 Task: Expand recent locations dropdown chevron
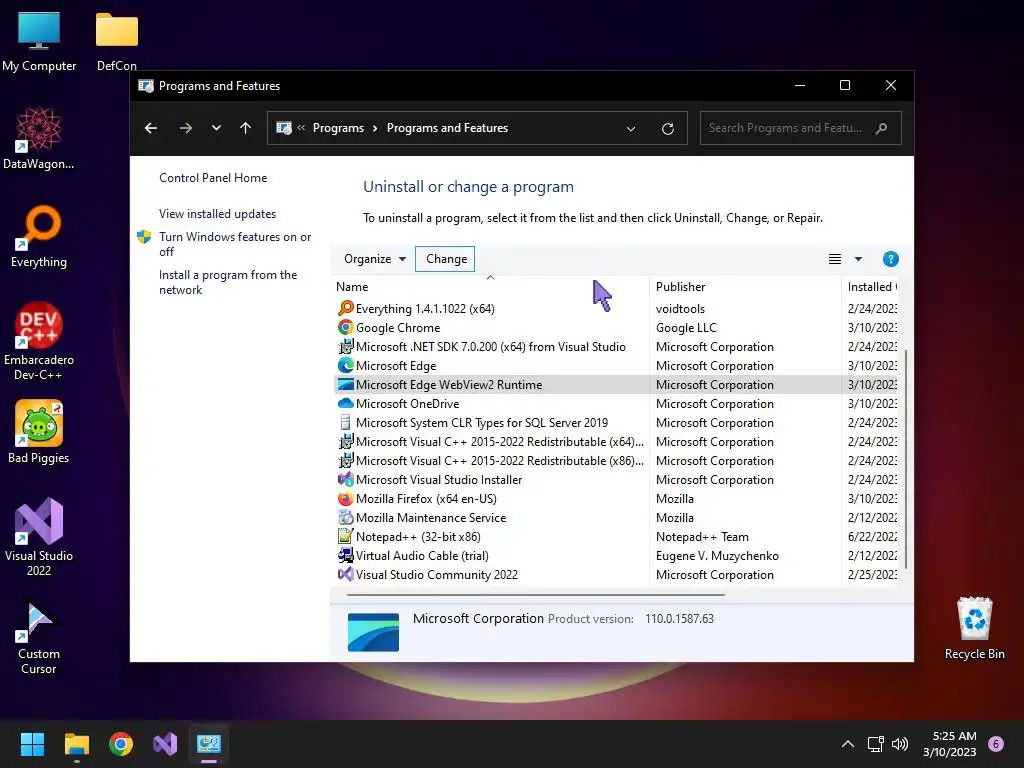(x=216, y=128)
